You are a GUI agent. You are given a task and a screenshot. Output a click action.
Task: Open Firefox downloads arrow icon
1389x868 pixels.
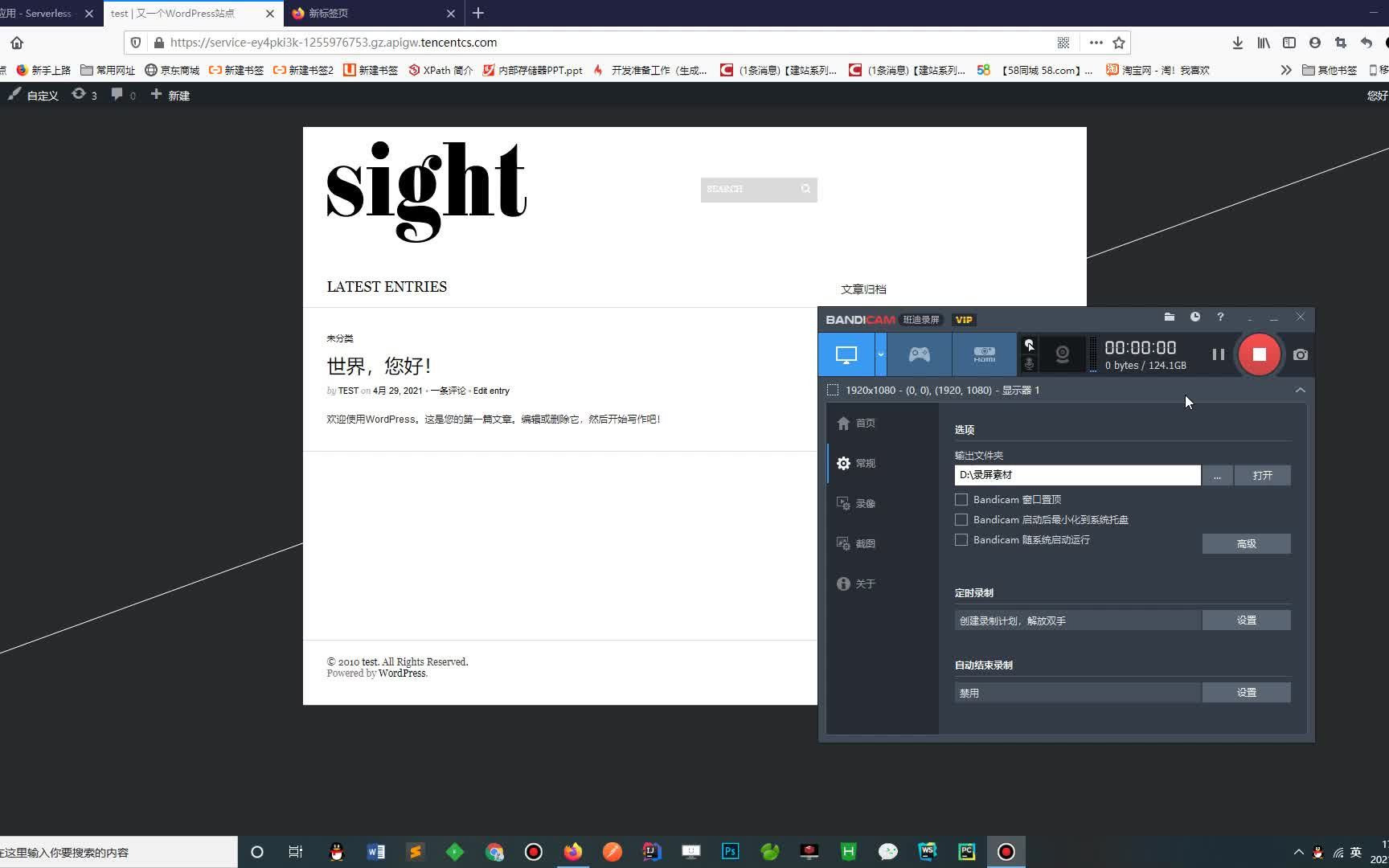click(1238, 43)
